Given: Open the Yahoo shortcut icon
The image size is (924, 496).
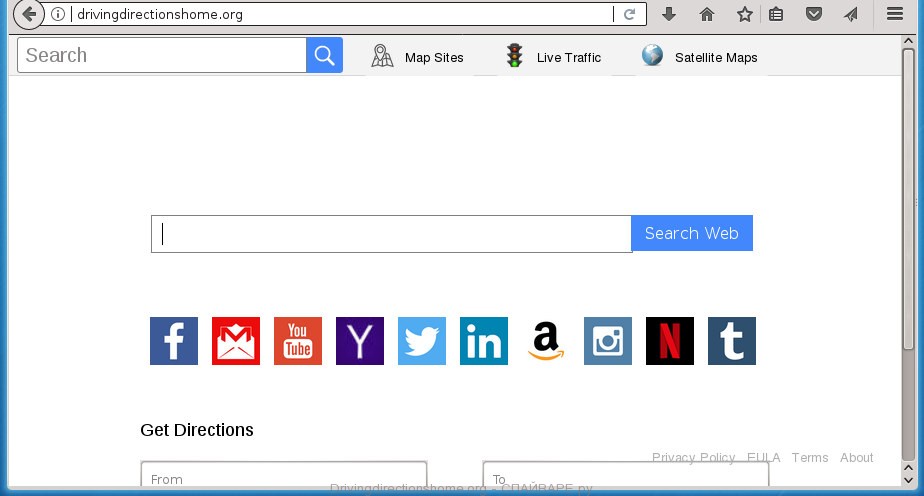Looking at the screenshot, I should [360, 341].
